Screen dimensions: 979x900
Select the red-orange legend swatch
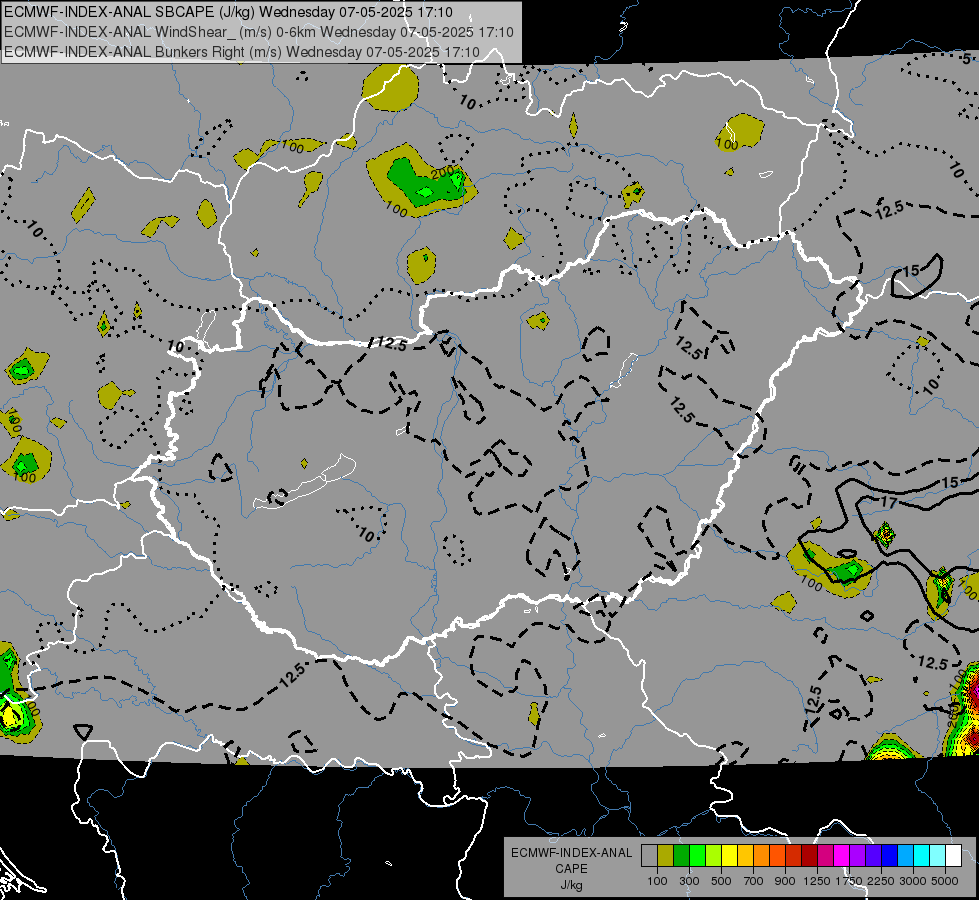click(x=777, y=856)
